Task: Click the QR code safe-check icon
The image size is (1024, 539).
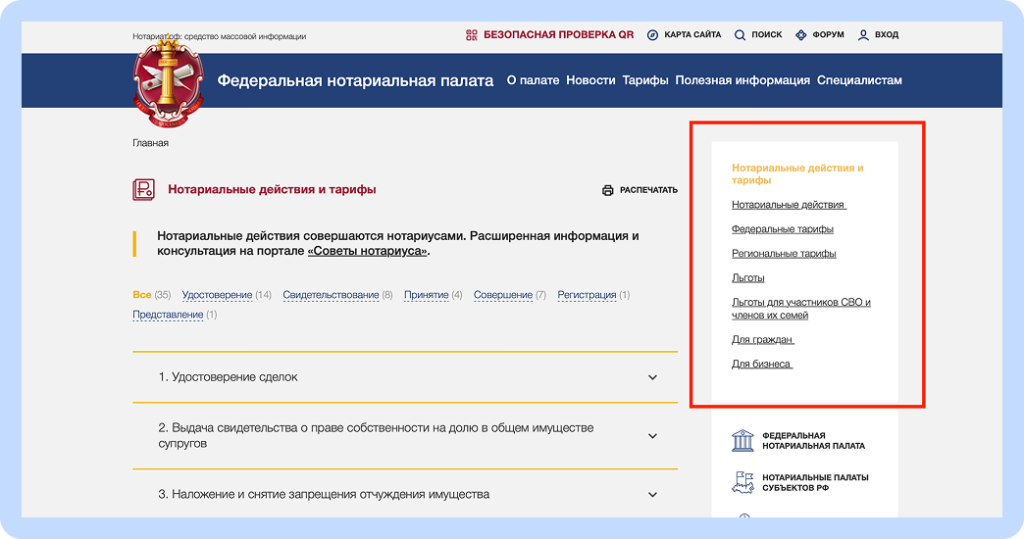Action: [x=472, y=35]
